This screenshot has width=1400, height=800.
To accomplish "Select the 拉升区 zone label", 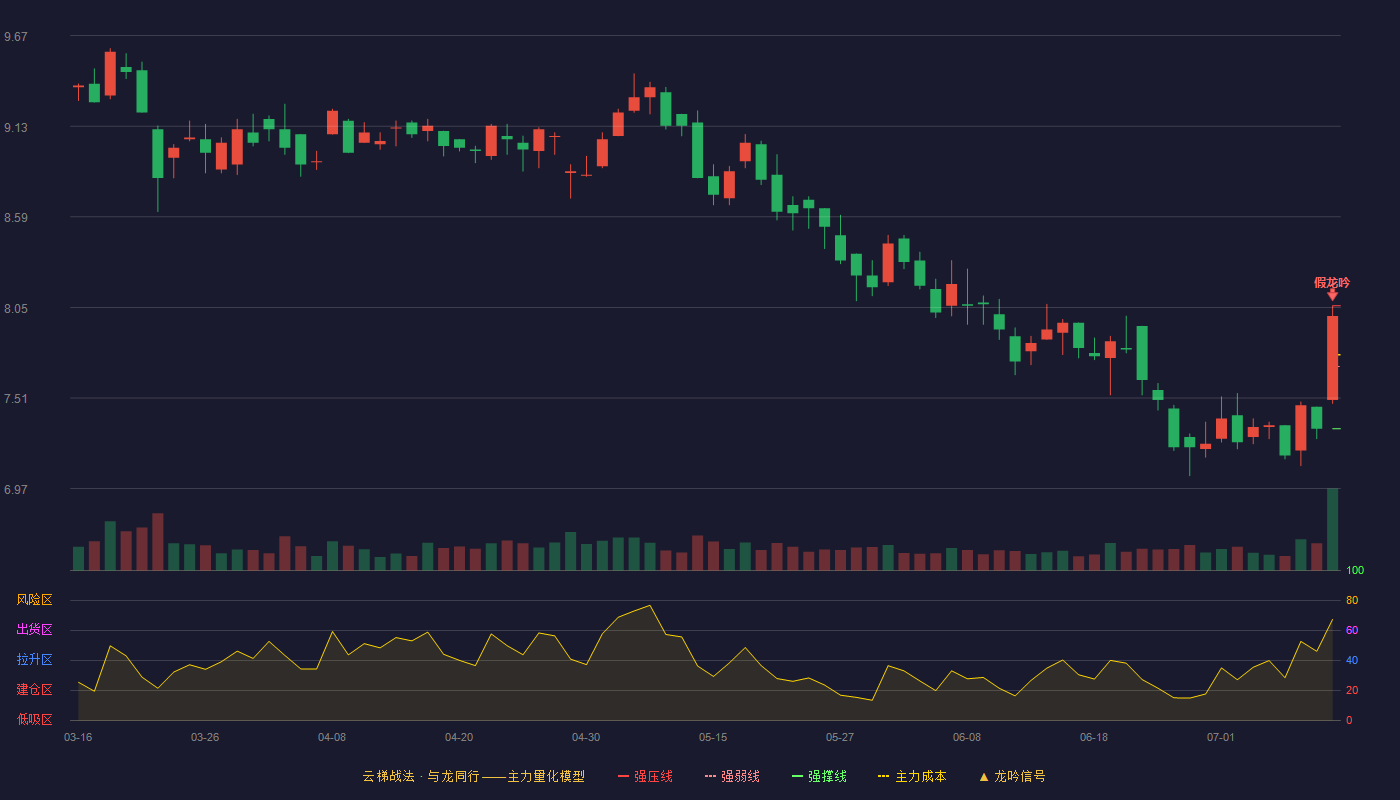I will (34, 660).
